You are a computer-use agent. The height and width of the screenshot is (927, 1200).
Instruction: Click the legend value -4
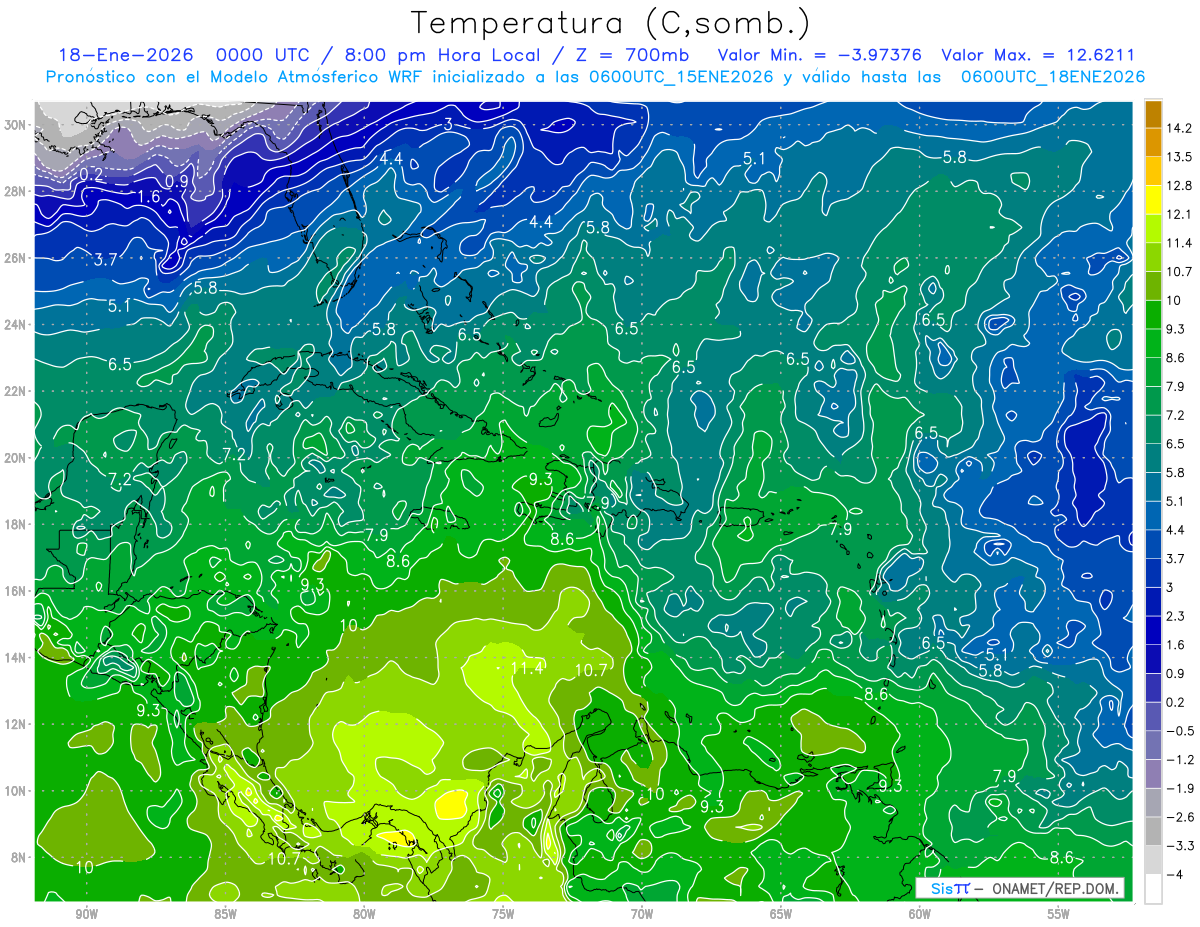(x=1176, y=874)
